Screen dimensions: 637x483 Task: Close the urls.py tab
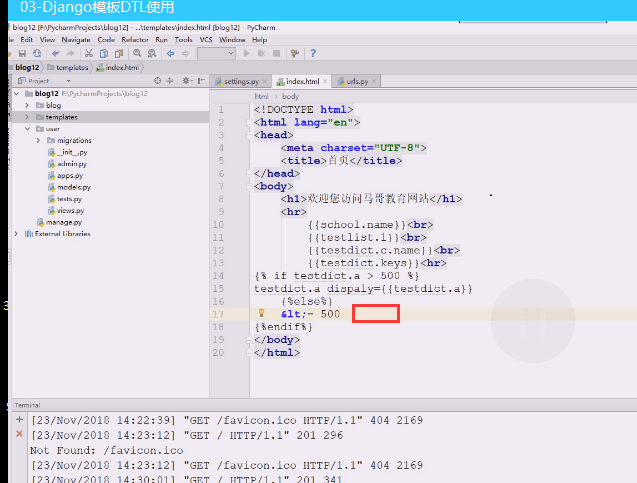[374, 82]
